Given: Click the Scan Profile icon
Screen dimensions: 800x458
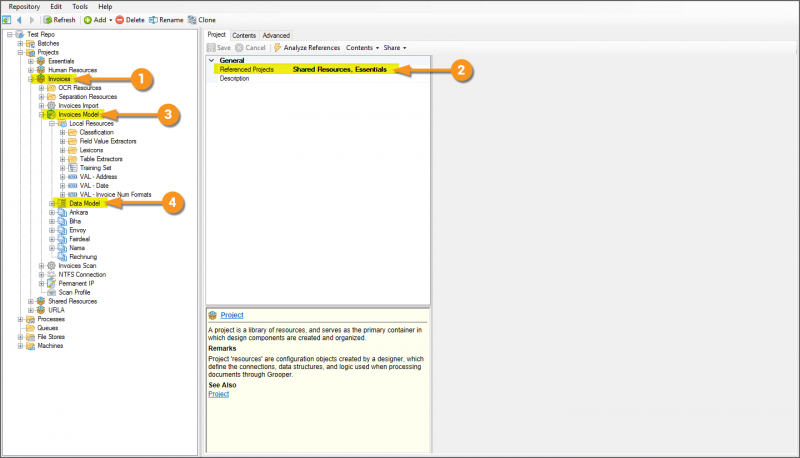Looking at the screenshot, I should 51,292.
